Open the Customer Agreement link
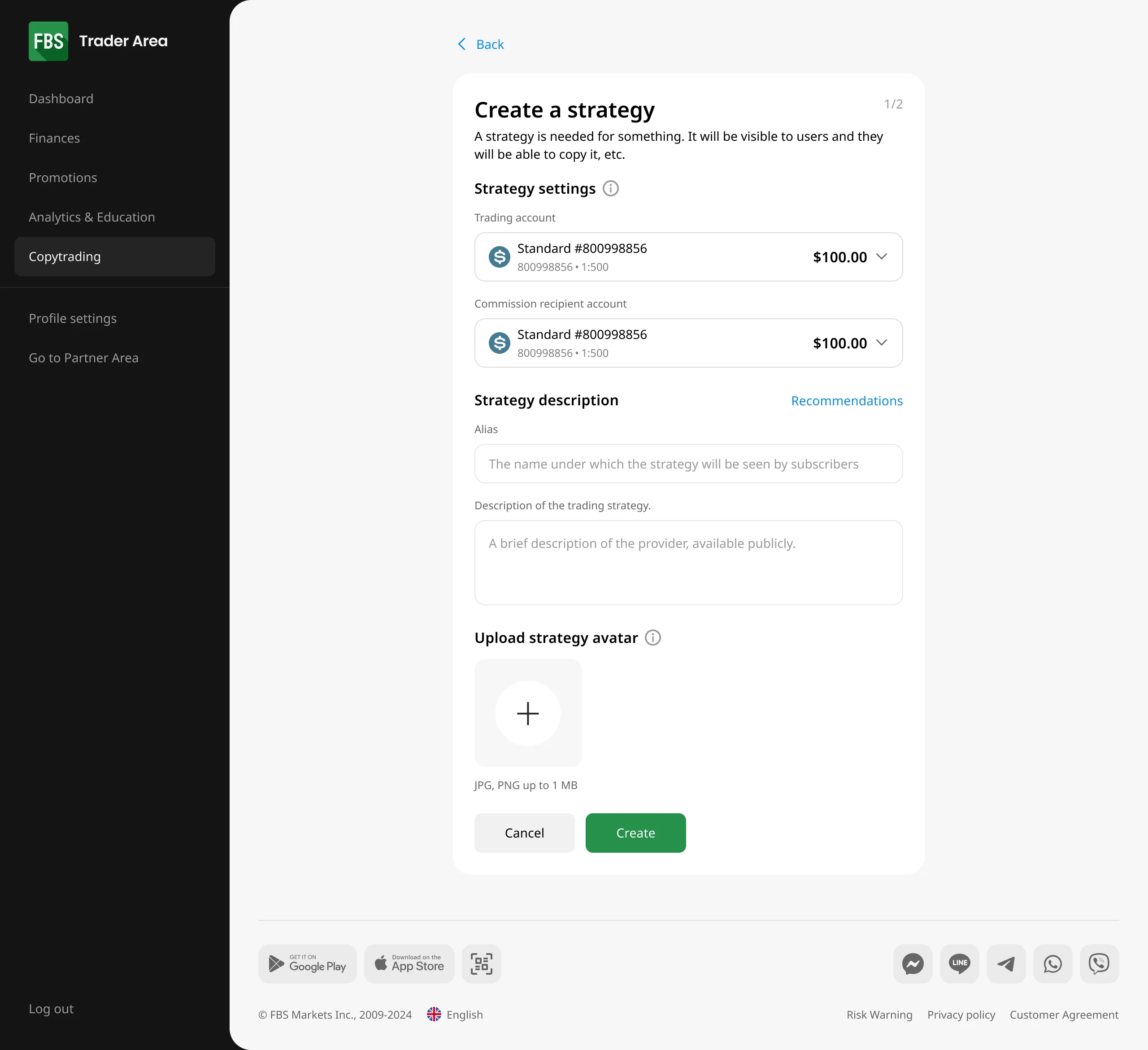 [1064, 1015]
